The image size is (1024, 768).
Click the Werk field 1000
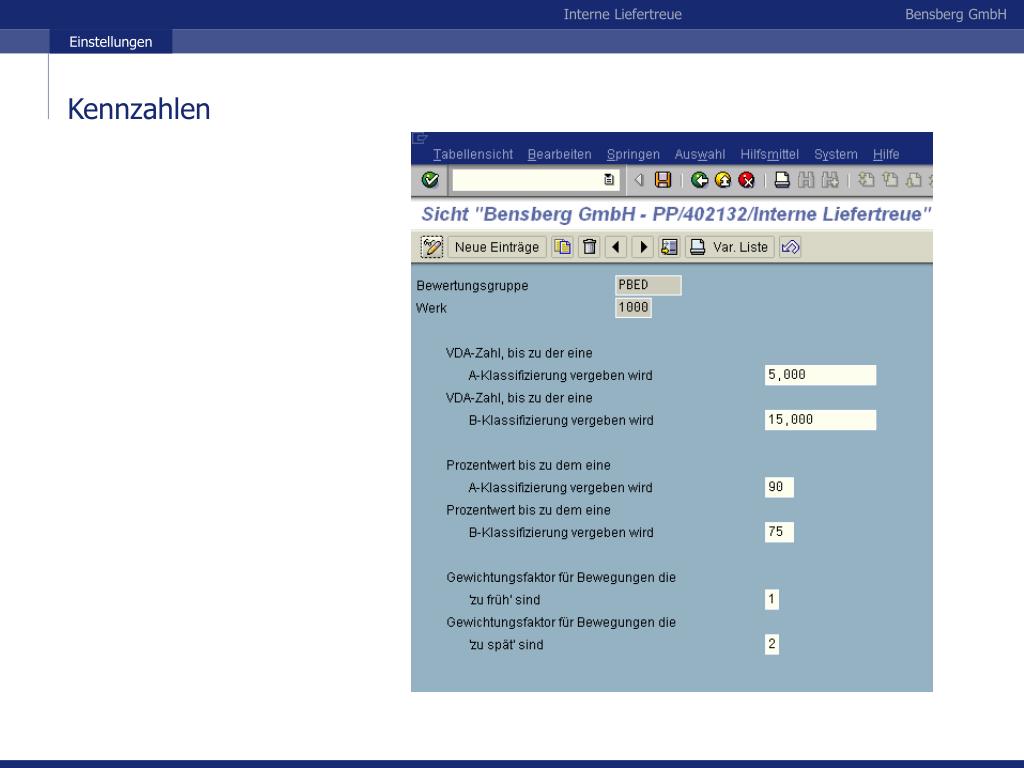pos(633,307)
